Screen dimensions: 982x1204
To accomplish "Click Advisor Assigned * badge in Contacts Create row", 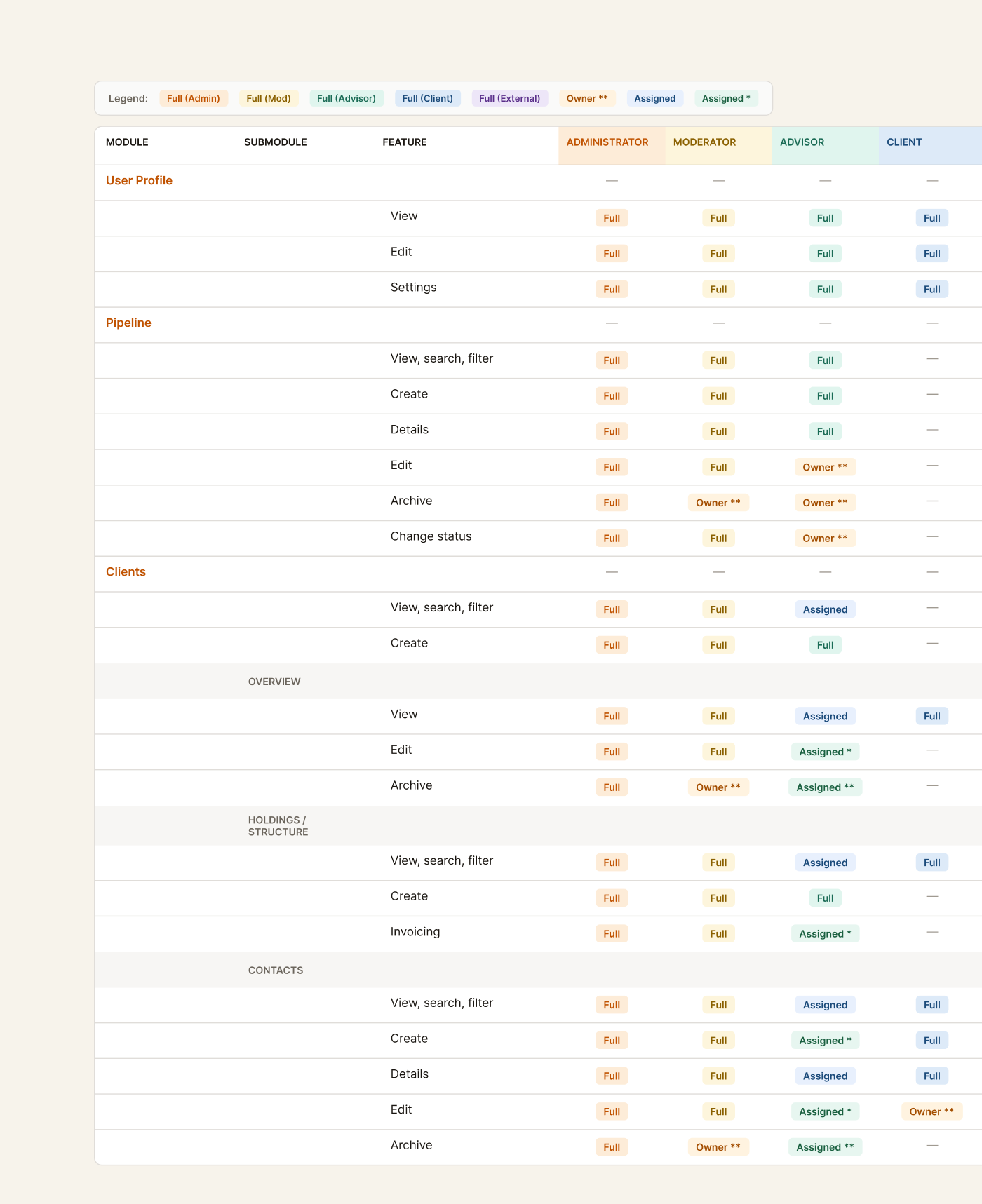I will coord(825,1041).
